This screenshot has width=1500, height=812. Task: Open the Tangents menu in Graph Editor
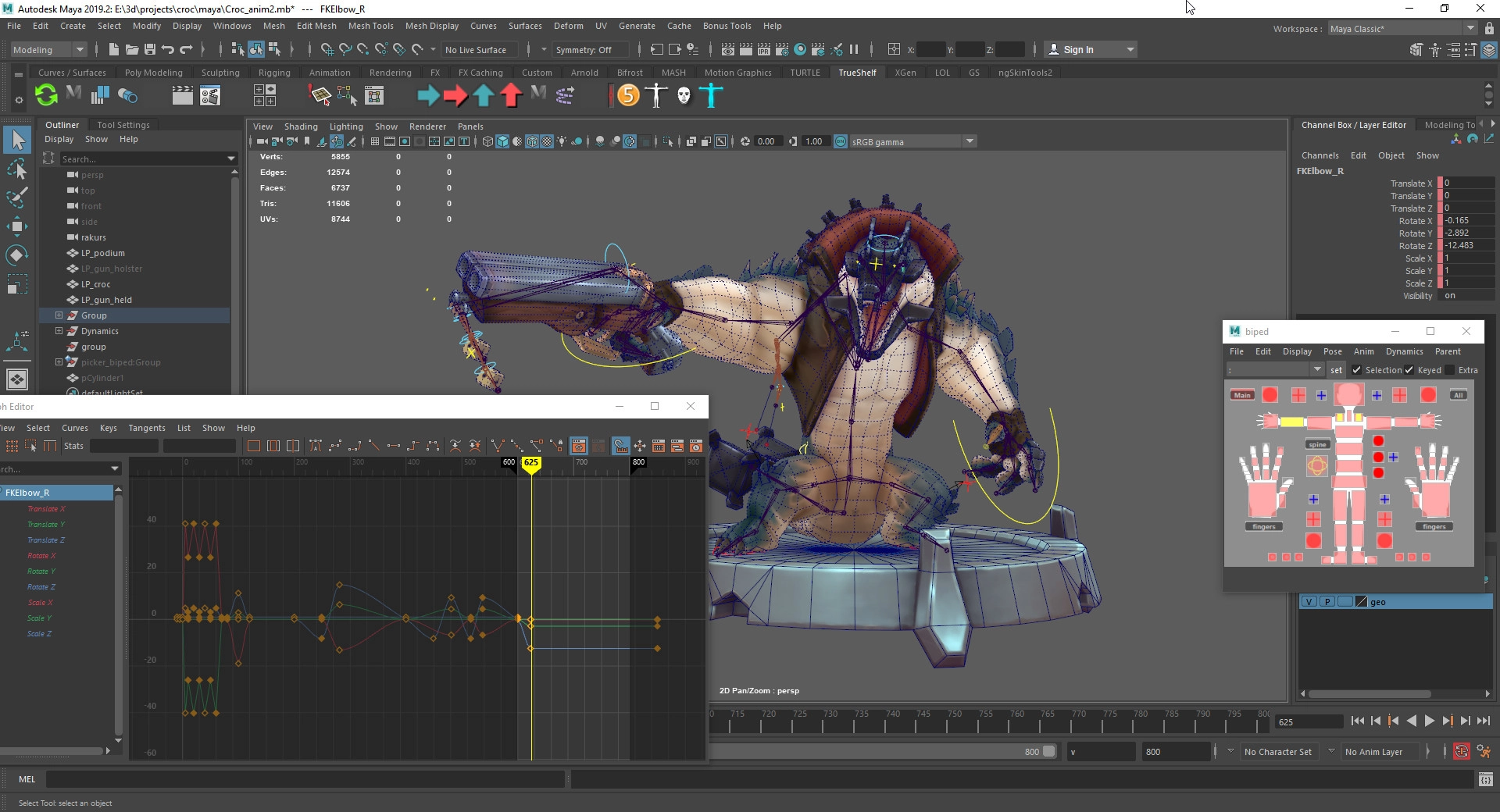click(147, 428)
